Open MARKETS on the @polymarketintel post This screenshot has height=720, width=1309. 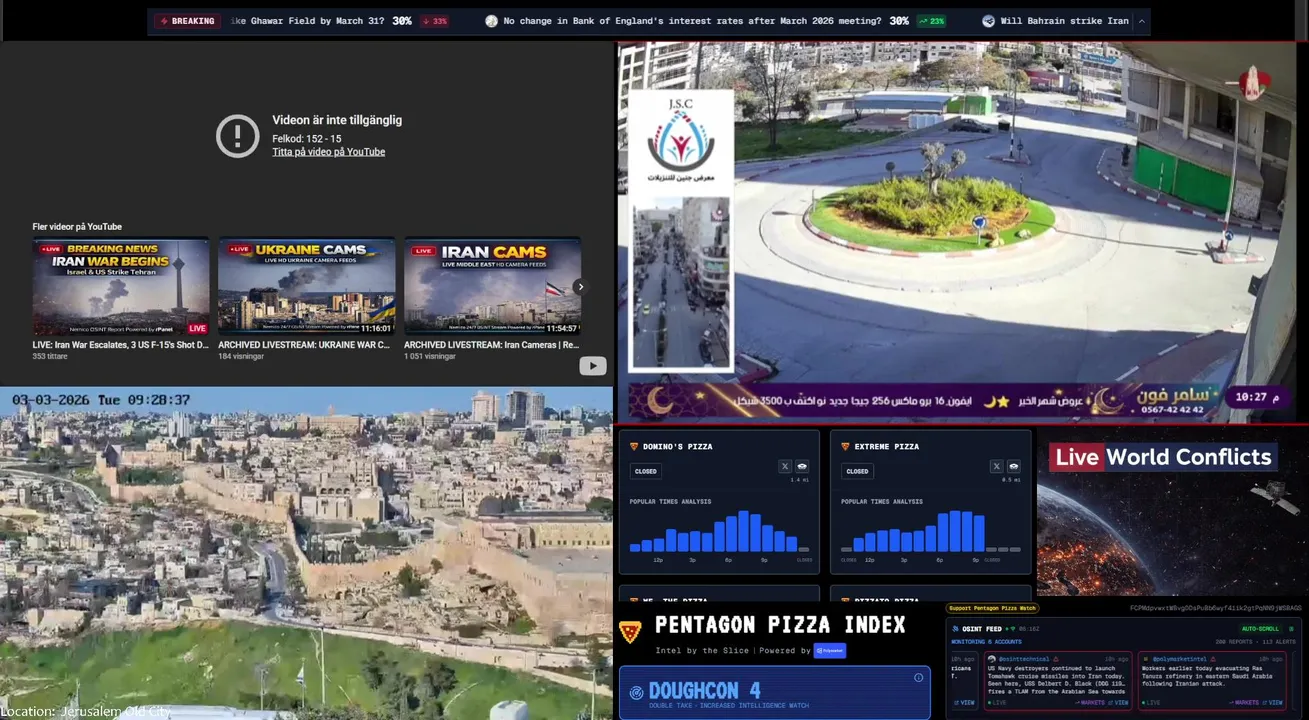click(x=1244, y=703)
